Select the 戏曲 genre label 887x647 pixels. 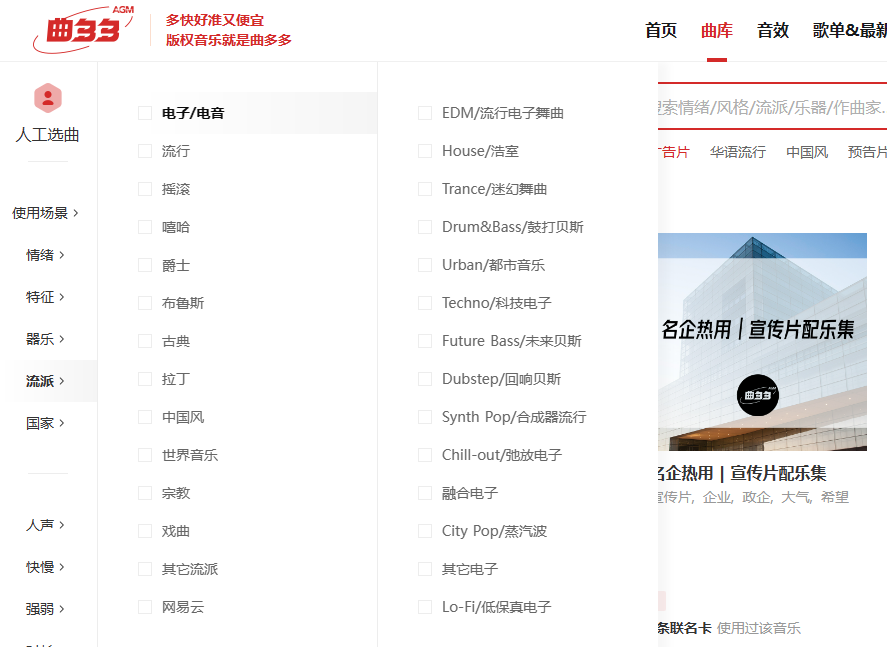click(176, 531)
